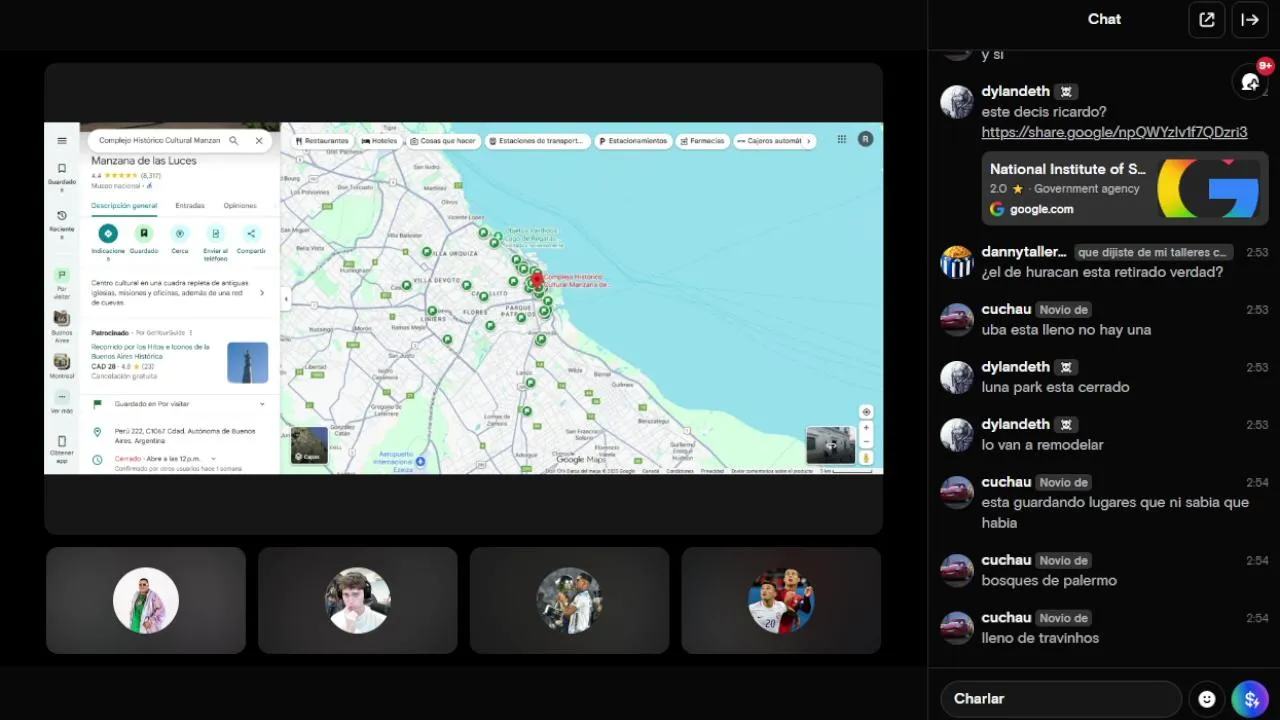Select the Descripción general tab

pos(124,206)
